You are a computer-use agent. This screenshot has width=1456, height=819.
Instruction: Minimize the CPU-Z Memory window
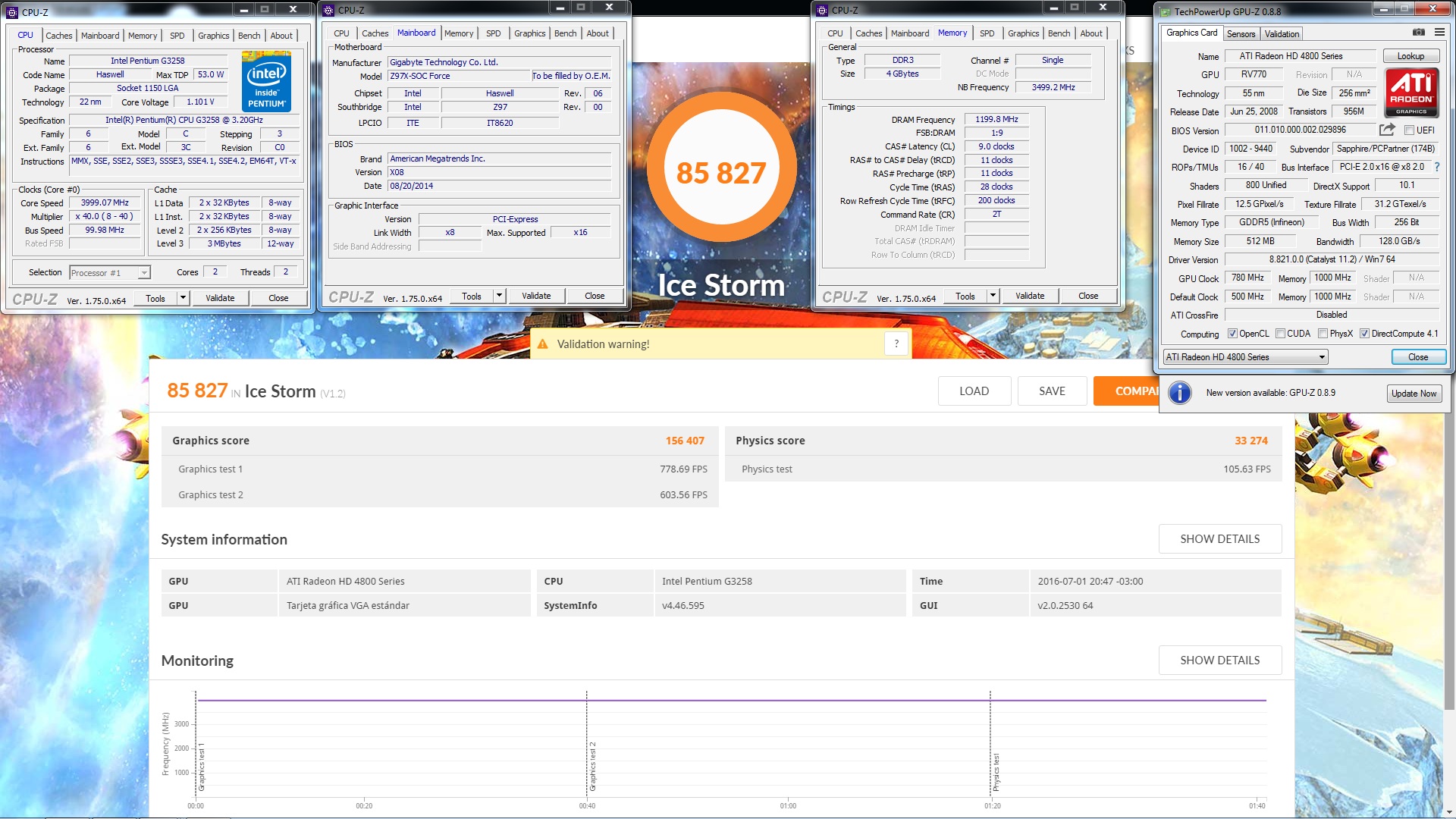[1054, 8]
